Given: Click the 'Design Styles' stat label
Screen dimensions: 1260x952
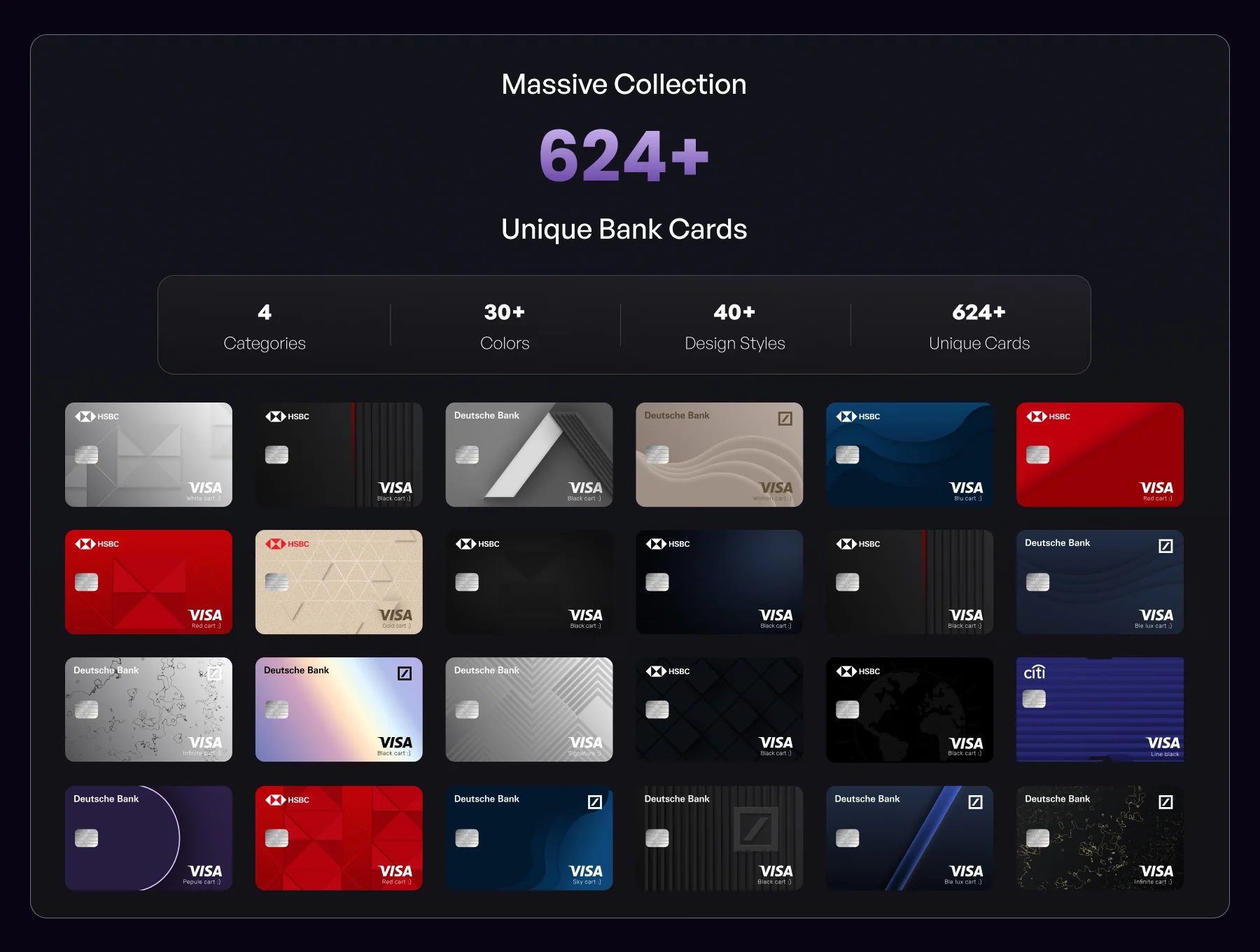Looking at the screenshot, I should [735, 343].
